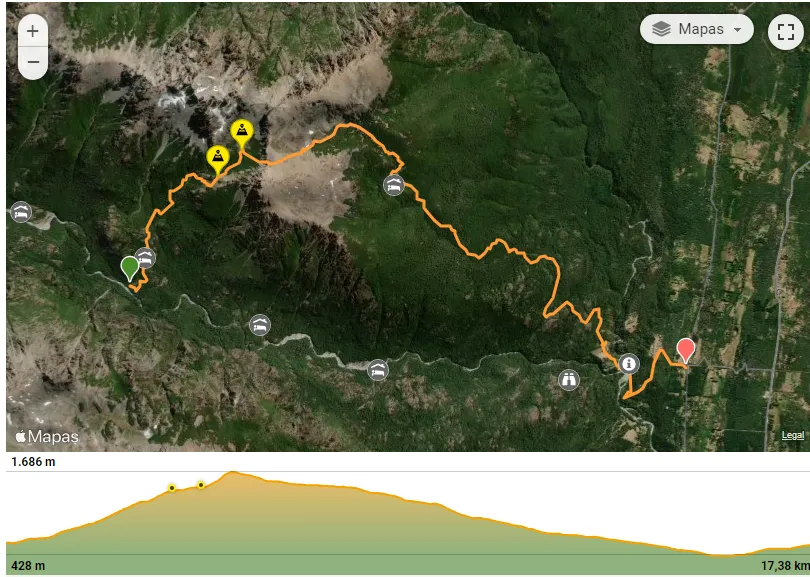Zoom in the map with plus button
Screen dimensions: 810x577
[33, 31]
